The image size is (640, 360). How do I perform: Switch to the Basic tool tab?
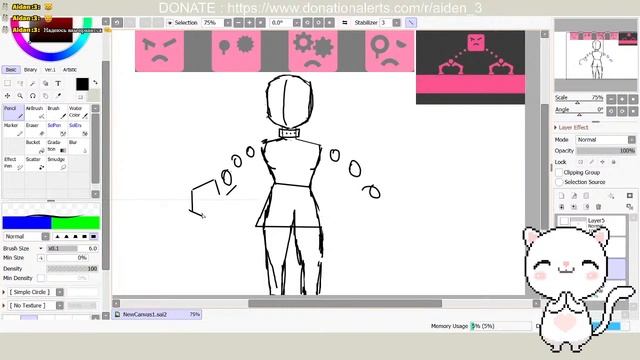tap(11, 70)
